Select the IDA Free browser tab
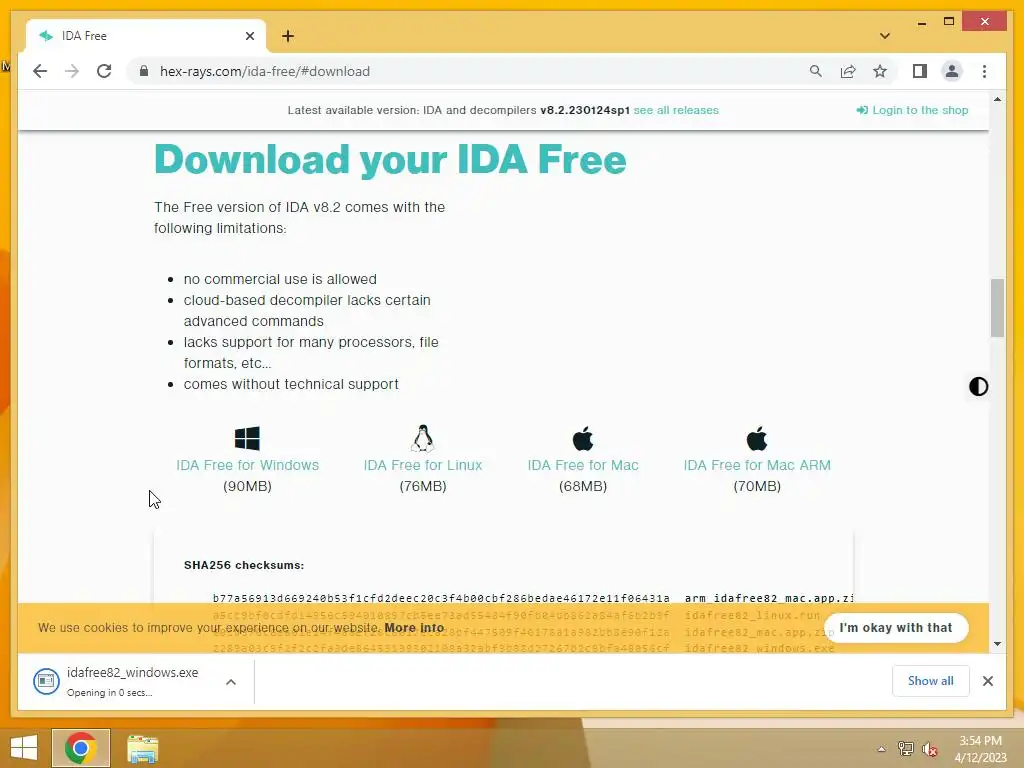 click(x=146, y=36)
